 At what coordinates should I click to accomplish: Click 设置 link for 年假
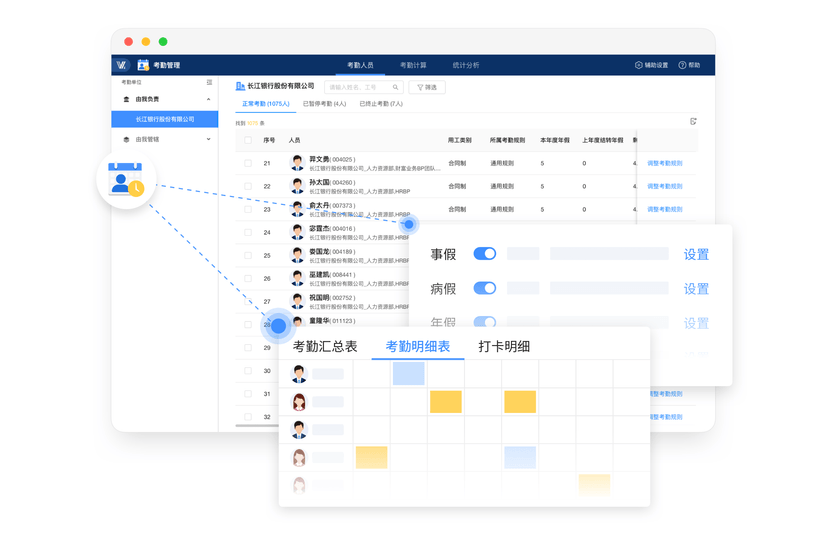(x=696, y=323)
